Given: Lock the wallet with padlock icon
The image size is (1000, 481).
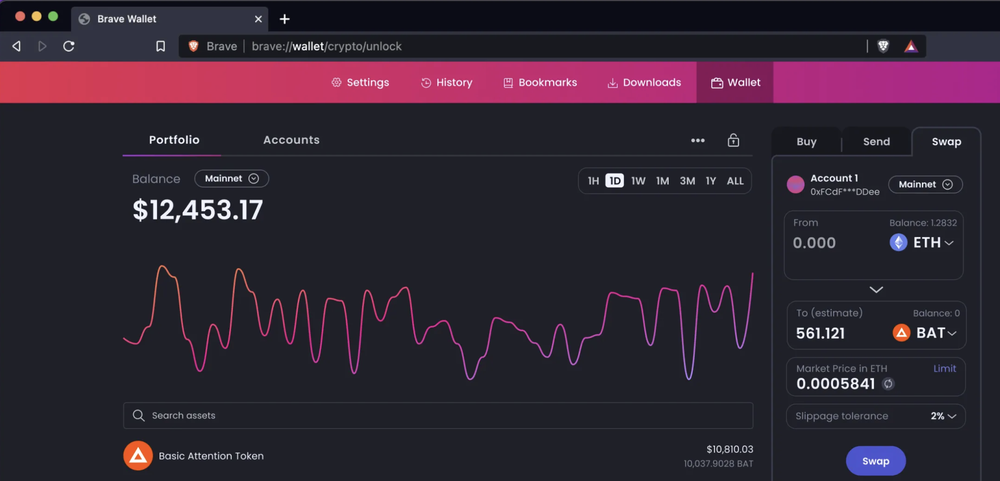Looking at the screenshot, I should click(733, 140).
